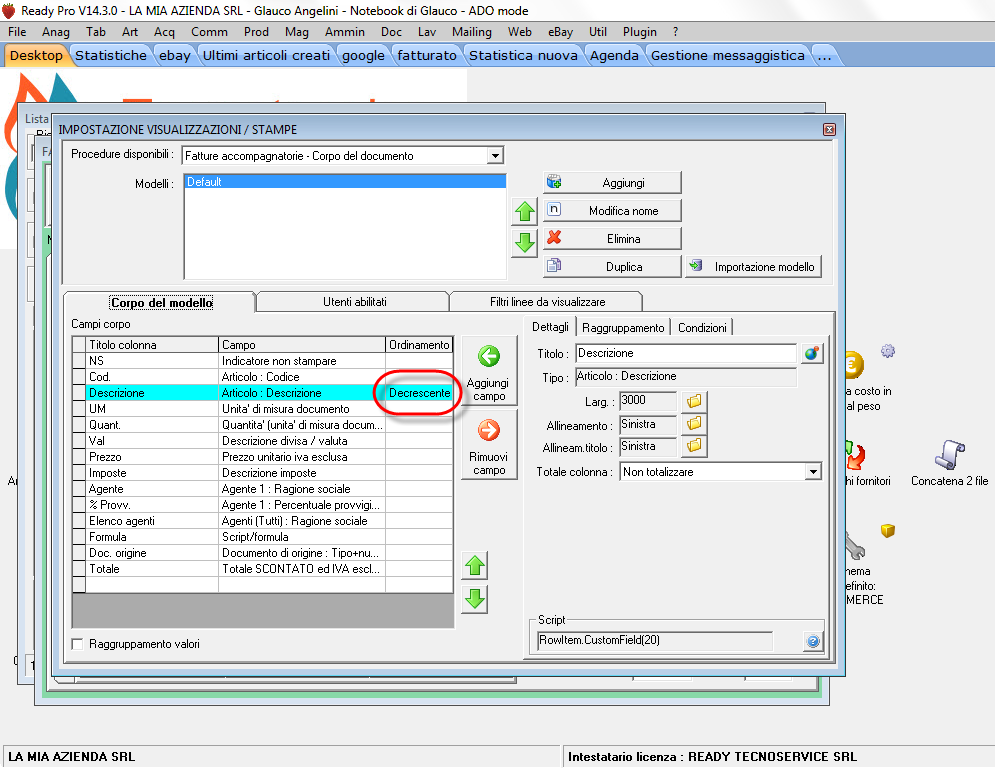Click the orange Rimuovi campo arrow icon

pyautogui.click(x=489, y=430)
